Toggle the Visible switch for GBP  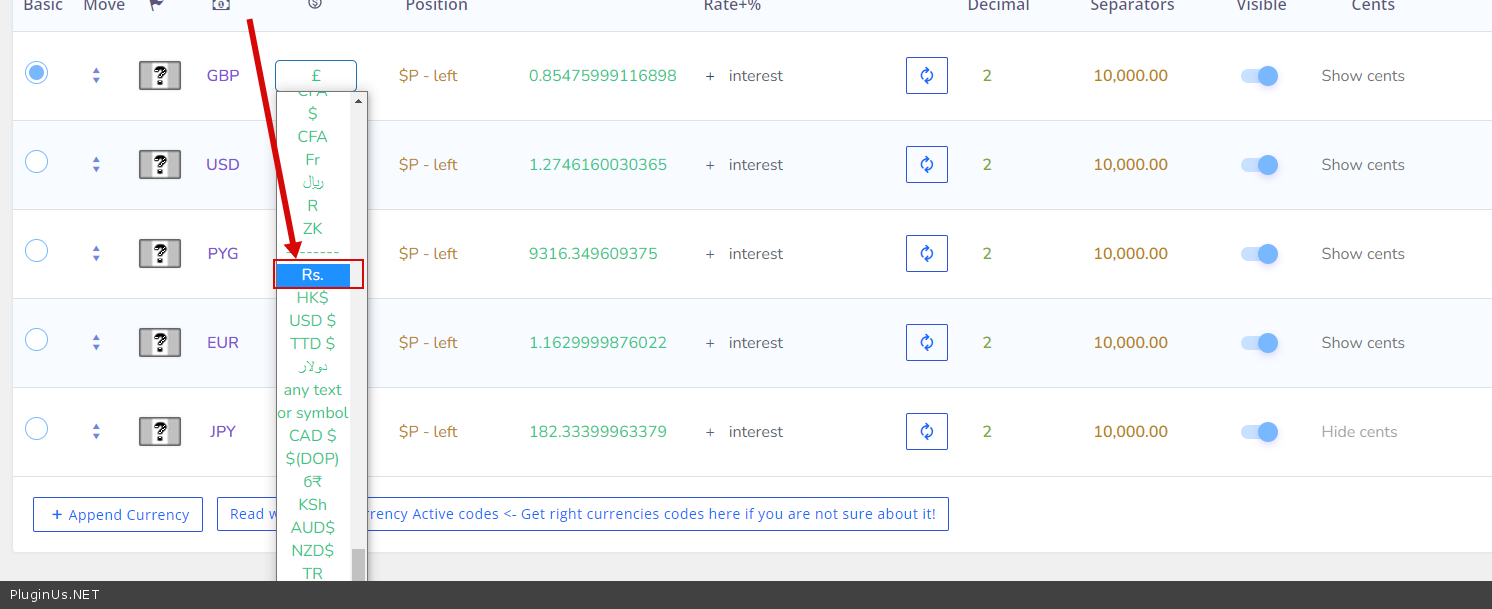coord(1259,76)
